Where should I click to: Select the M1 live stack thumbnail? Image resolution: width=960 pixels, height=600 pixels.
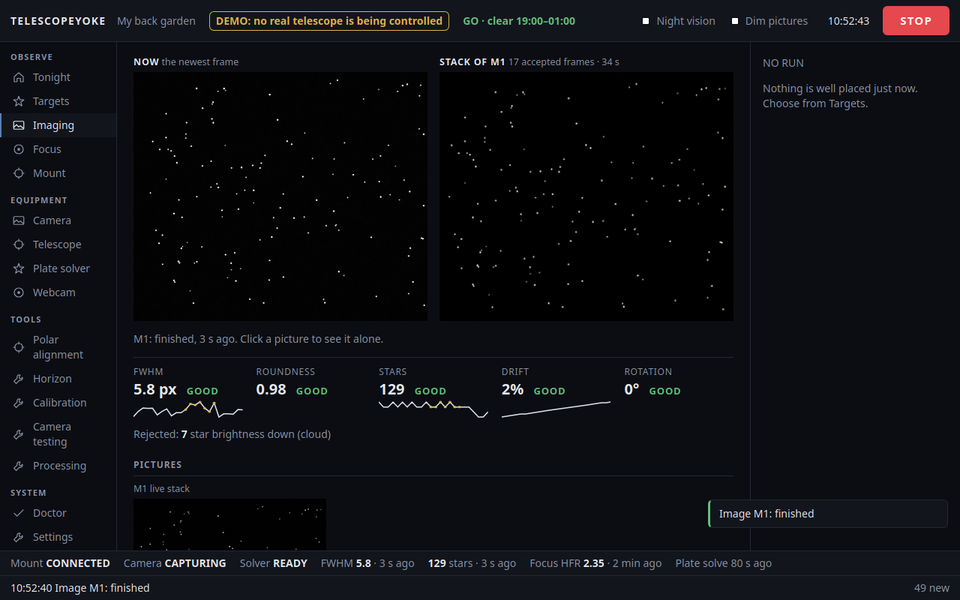[230, 524]
